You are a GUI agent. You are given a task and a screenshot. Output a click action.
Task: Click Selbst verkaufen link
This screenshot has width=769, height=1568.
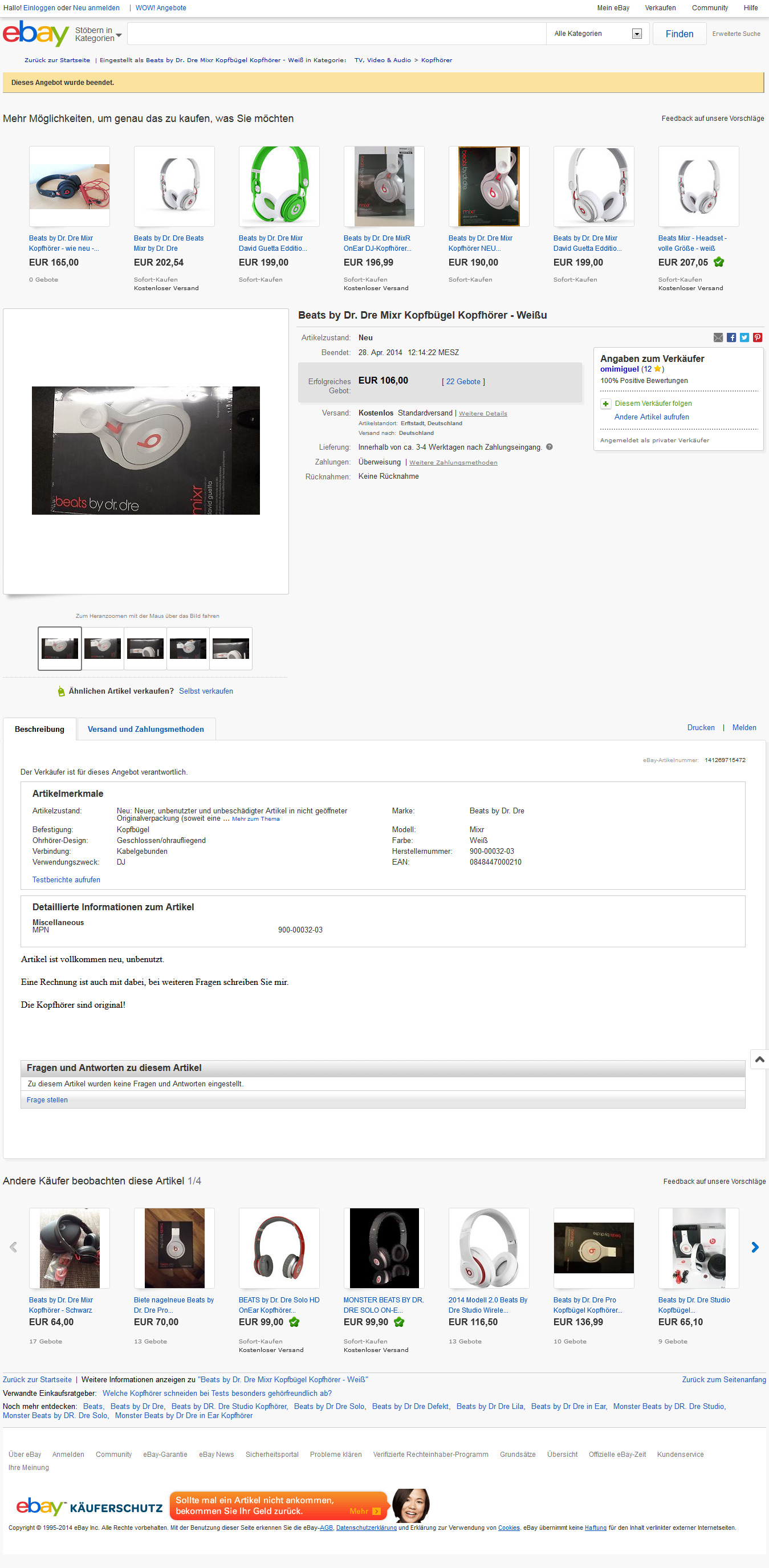pos(206,691)
